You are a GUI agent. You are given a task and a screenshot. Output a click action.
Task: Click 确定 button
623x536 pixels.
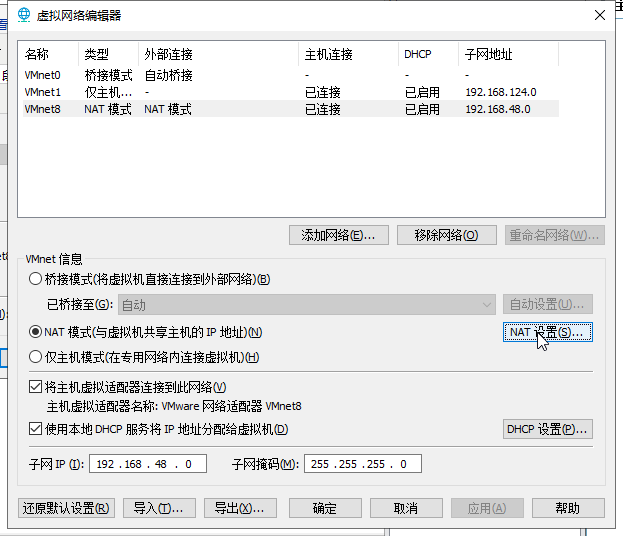click(325, 508)
